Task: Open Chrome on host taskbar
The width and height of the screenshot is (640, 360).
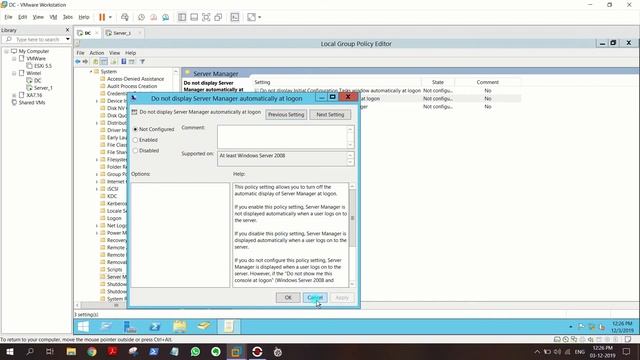Action: click(92, 352)
